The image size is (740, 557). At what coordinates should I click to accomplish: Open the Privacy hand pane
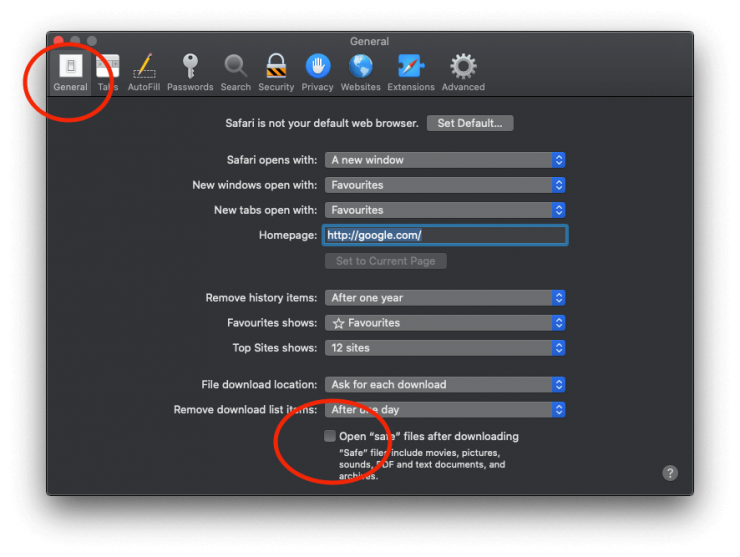pyautogui.click(x=318, y=73)
